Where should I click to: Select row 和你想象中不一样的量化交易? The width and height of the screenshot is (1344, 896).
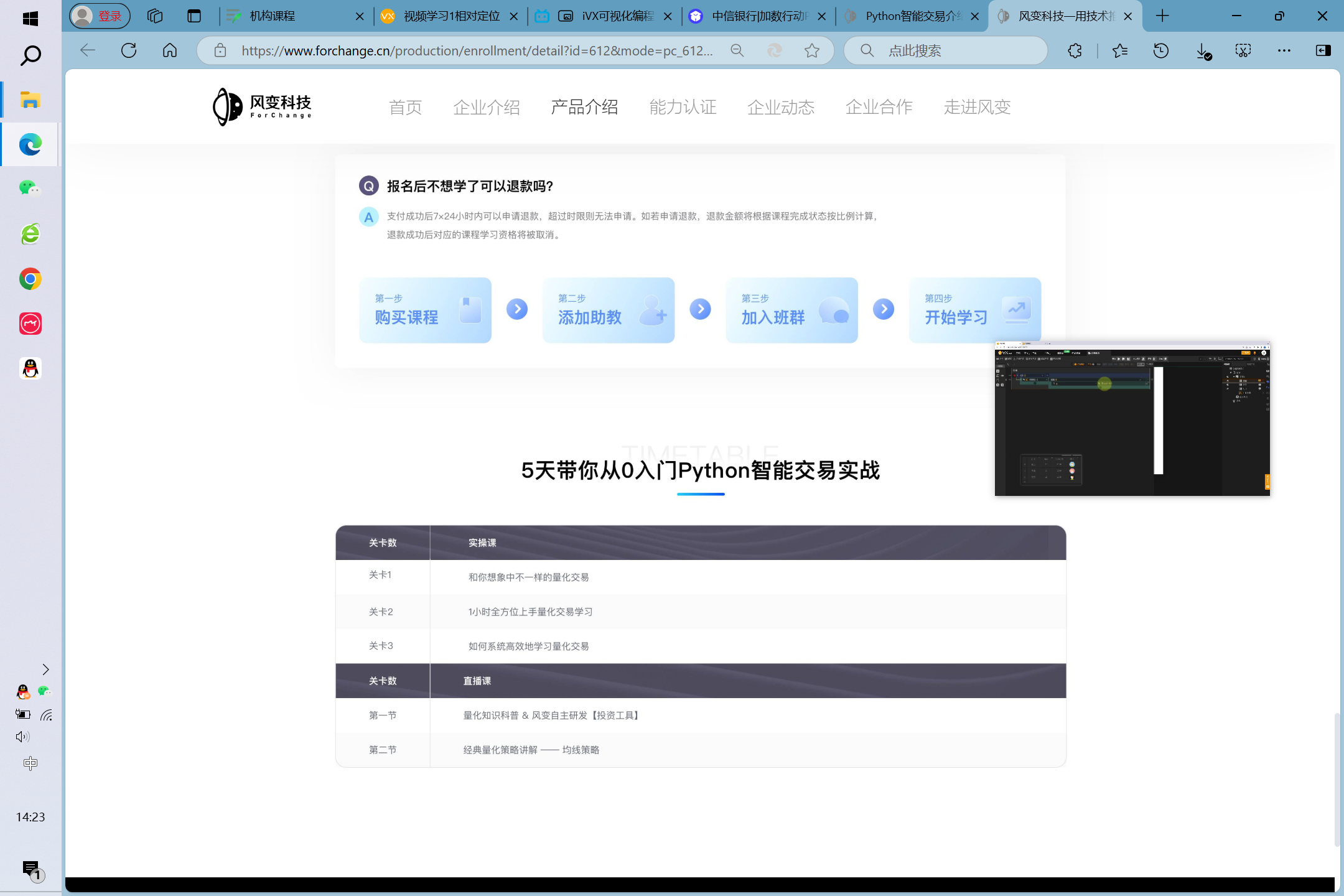click(x=701, y=577)
